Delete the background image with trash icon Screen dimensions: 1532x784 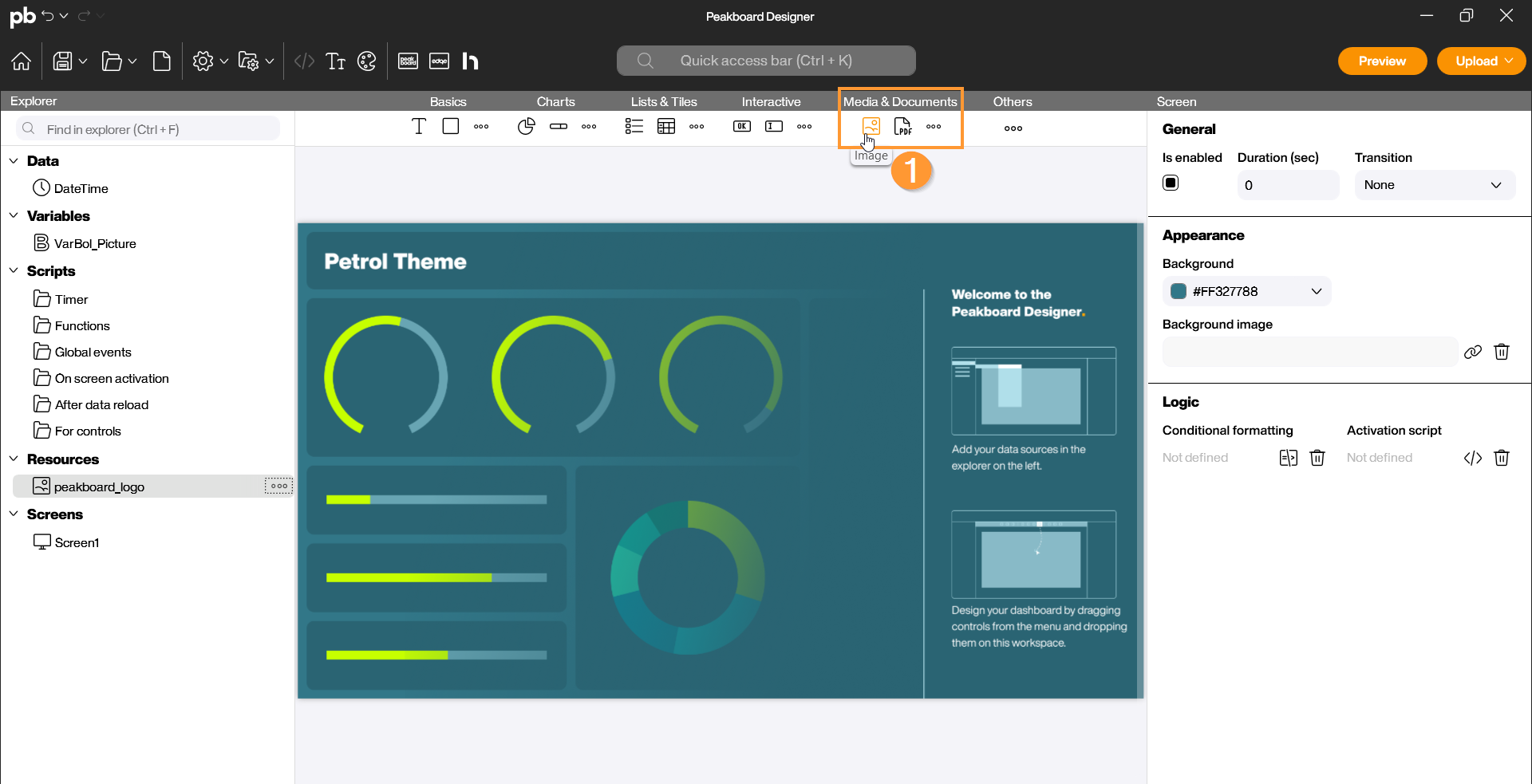[x=1502, y=352]
